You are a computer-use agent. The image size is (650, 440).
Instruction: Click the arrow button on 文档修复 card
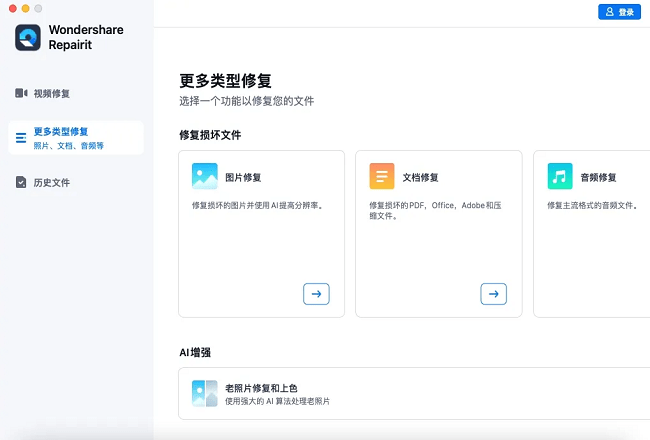pyautogui.click(x=493, y=294)
